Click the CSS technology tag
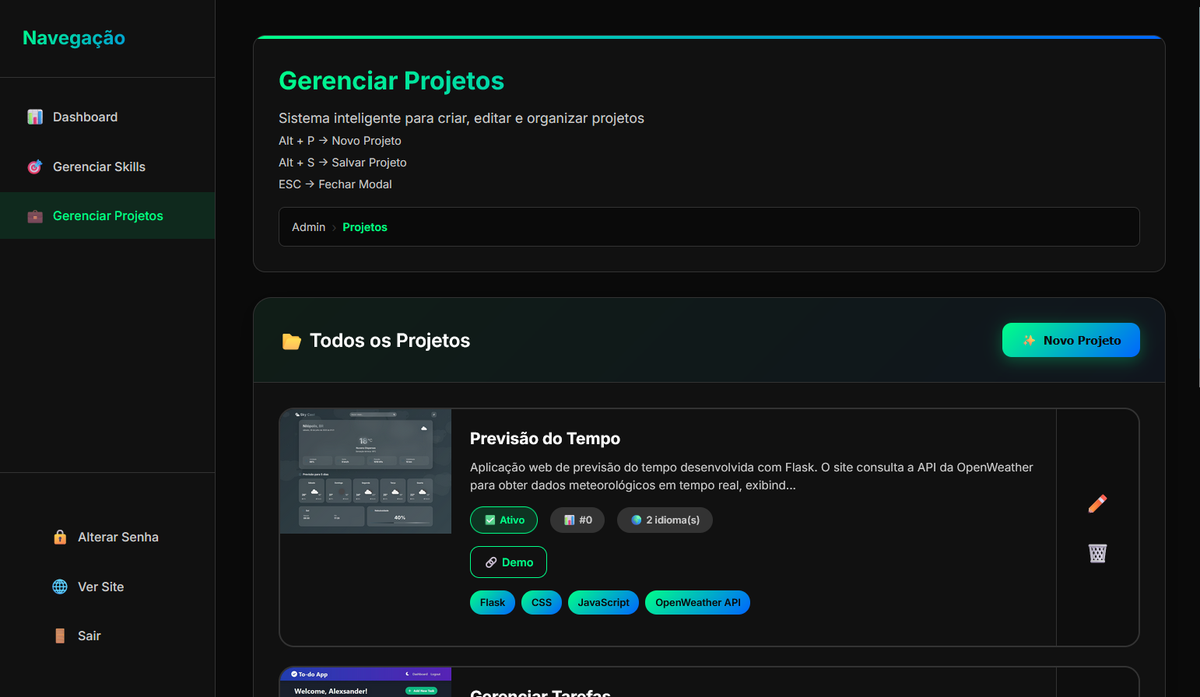 click(x=541, y=603)
